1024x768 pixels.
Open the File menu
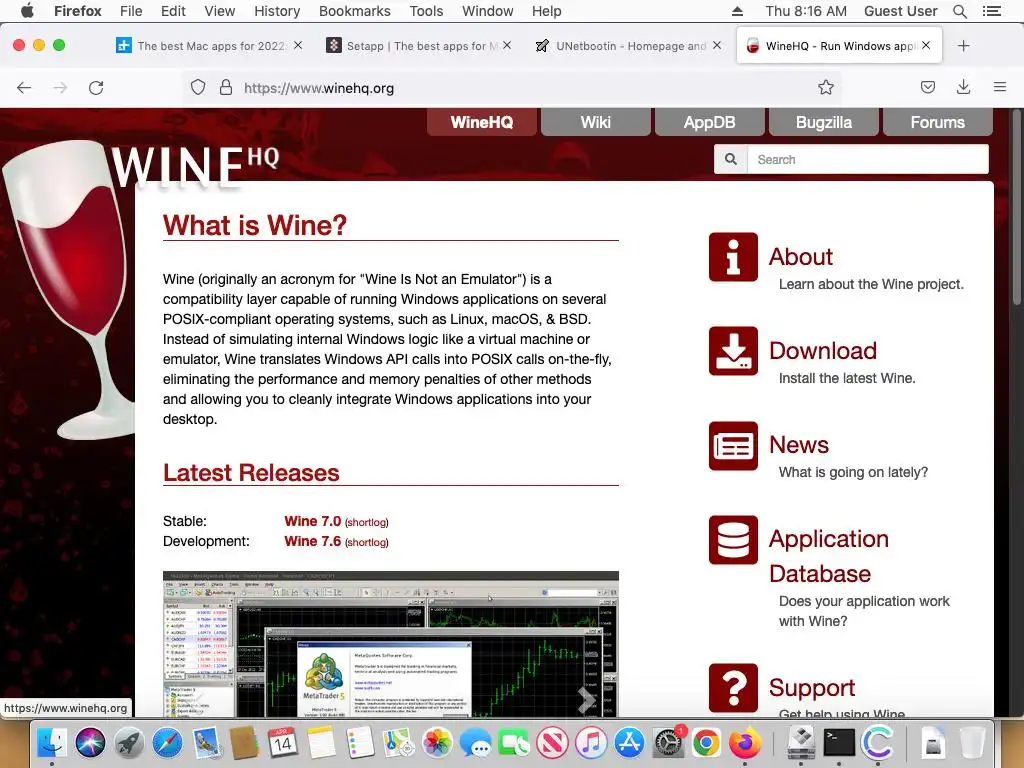pos(131,11)
